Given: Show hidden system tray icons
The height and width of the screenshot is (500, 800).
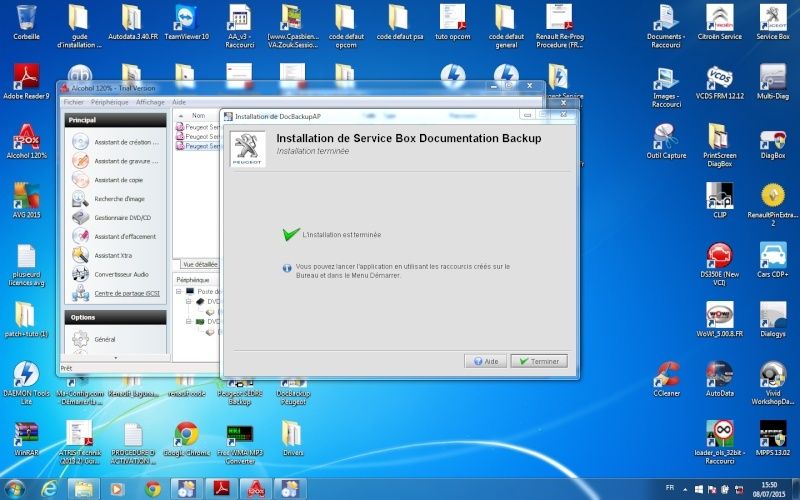Looking at the screenshot, I should click(685, 489).
